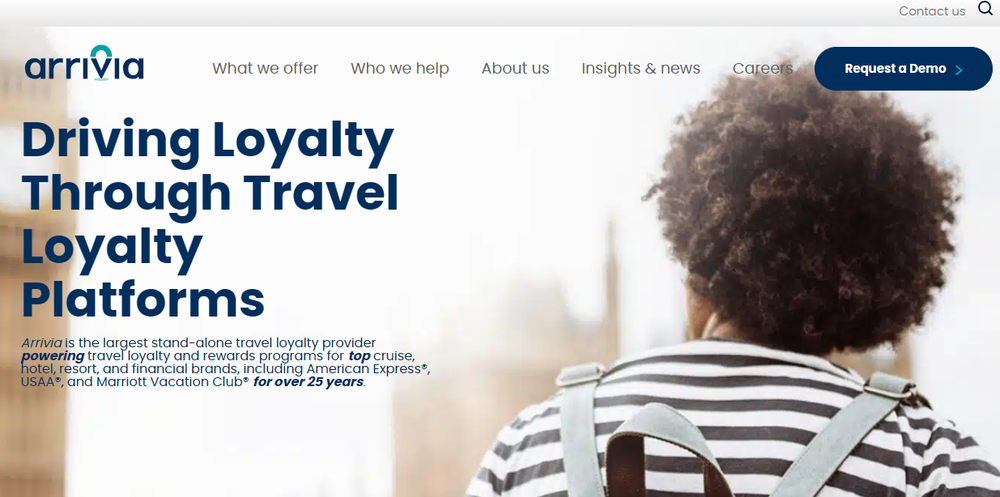Click the bold word powering
The image size is (1000, 497).
[x=53, y=356]
